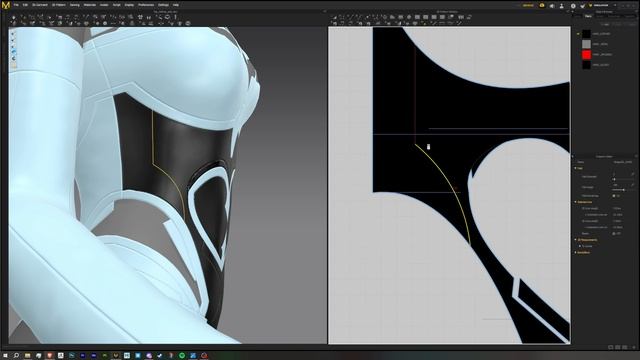The image size is (640, 360).
Task: Select the first black fabric swatch
Action: point(586,33)
